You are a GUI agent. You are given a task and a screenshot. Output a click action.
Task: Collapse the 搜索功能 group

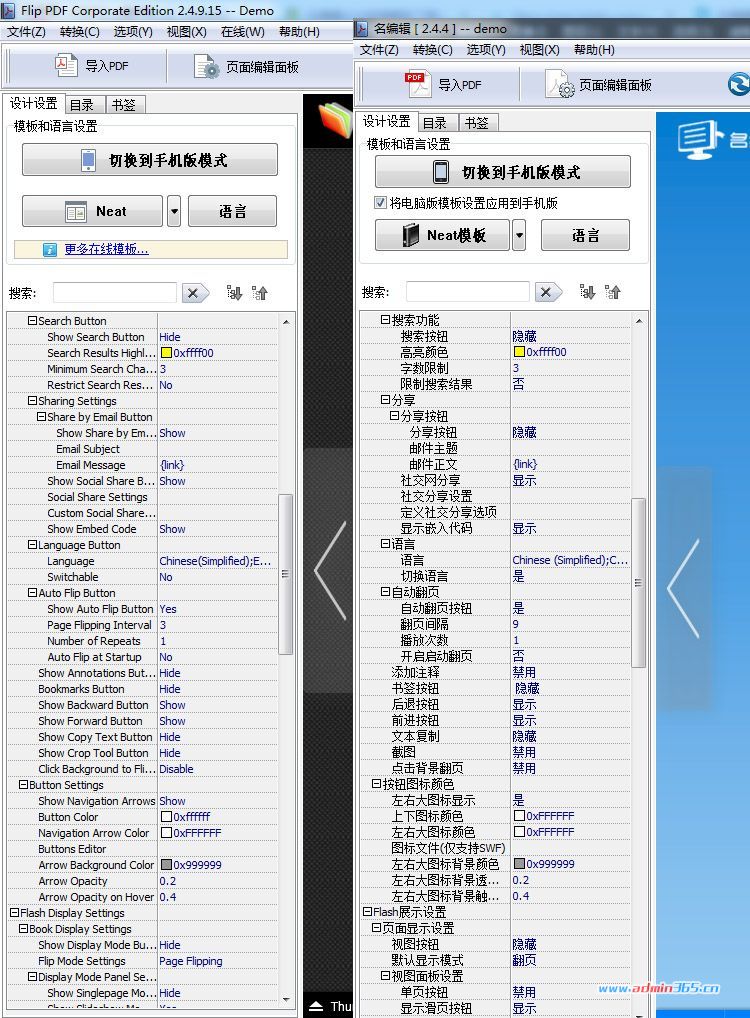385,319
